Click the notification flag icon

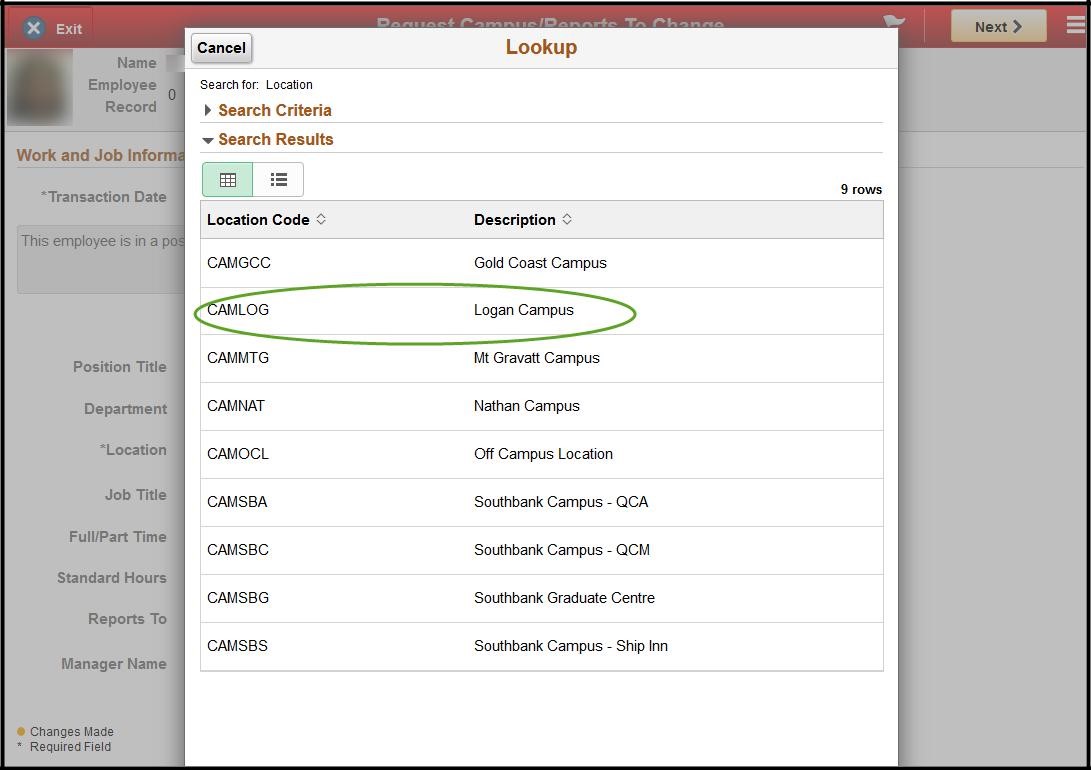893,23
